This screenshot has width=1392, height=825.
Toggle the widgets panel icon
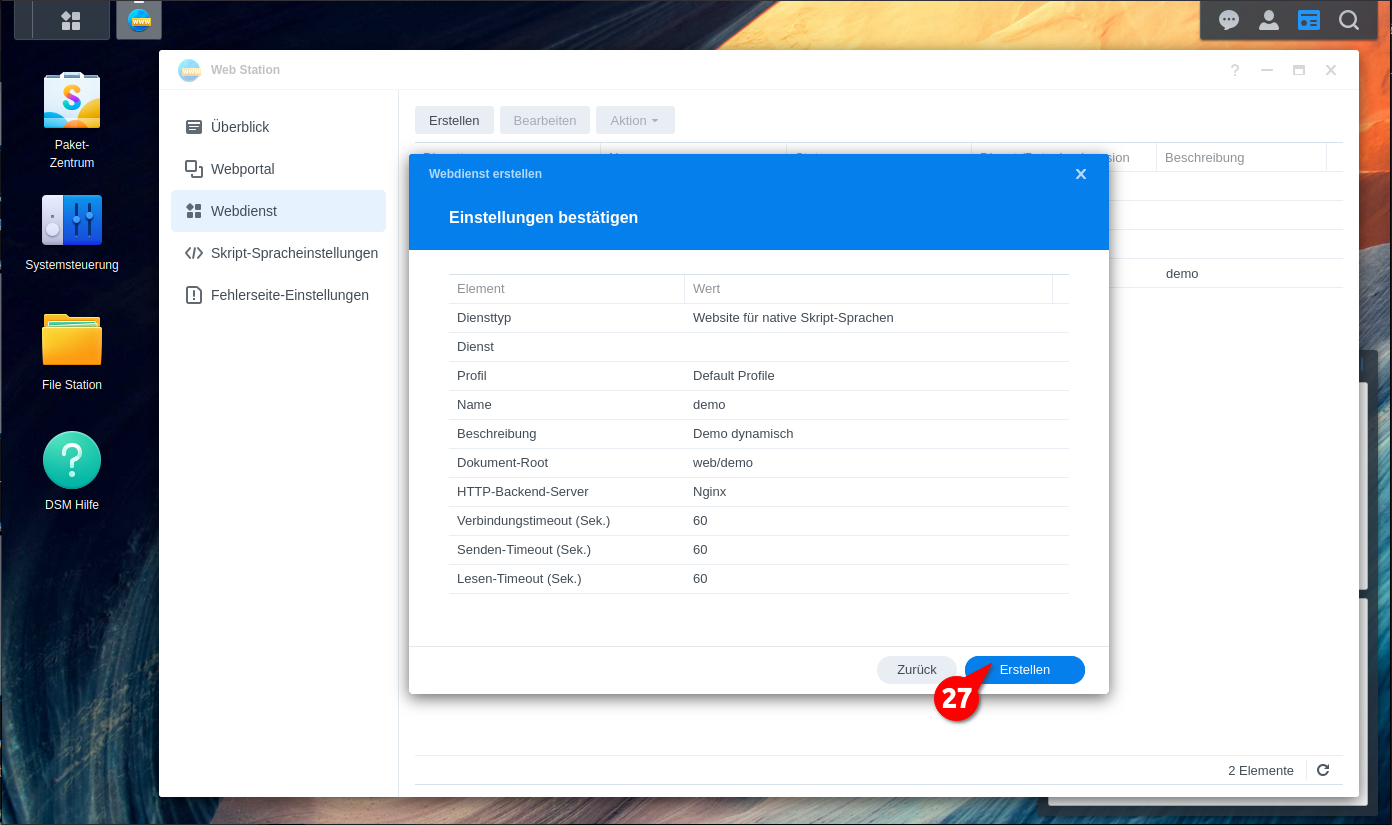click(x=1309, y=20)
